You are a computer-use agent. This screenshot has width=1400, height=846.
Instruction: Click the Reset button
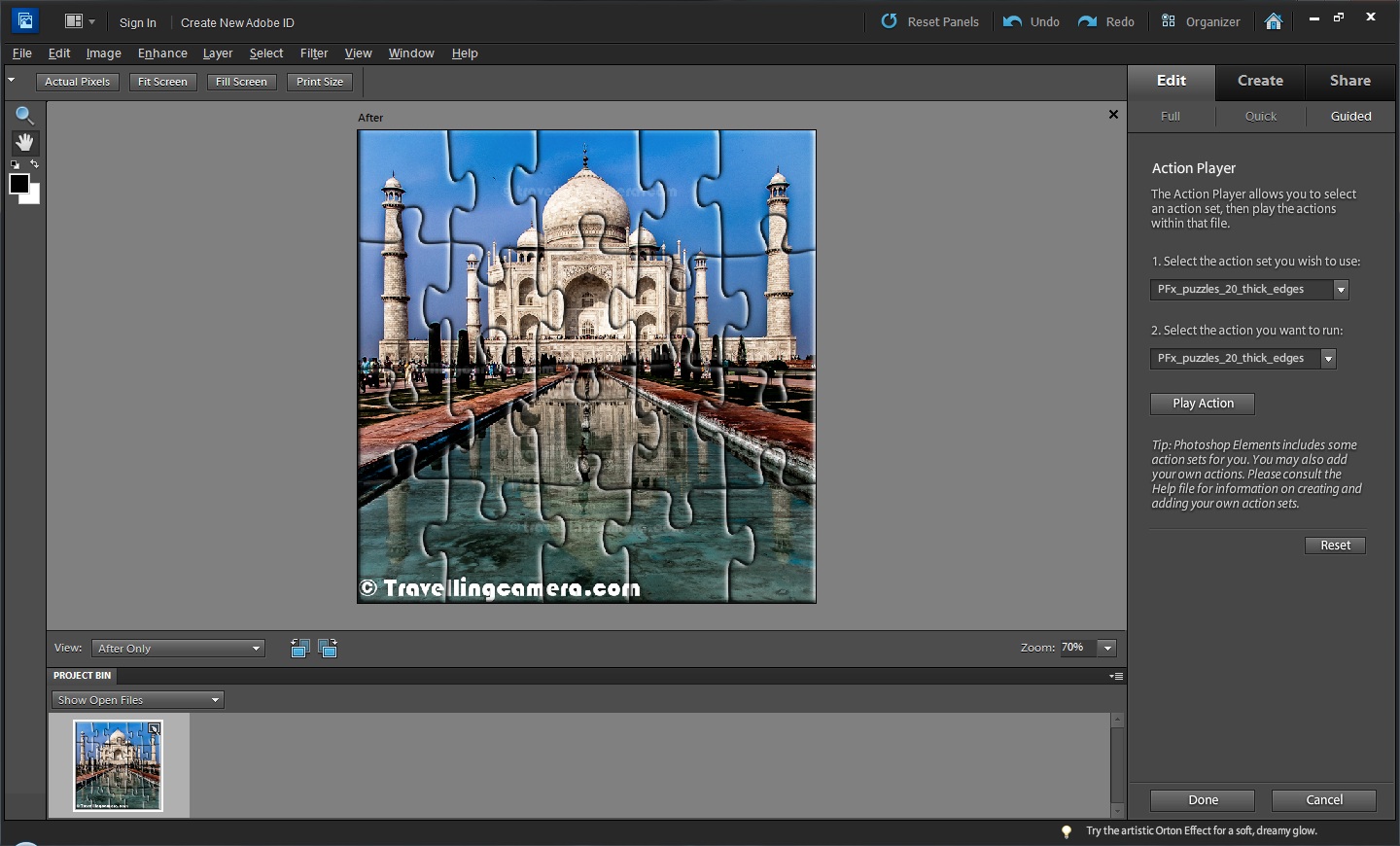pyautogui.click(x=1335, y=546)
